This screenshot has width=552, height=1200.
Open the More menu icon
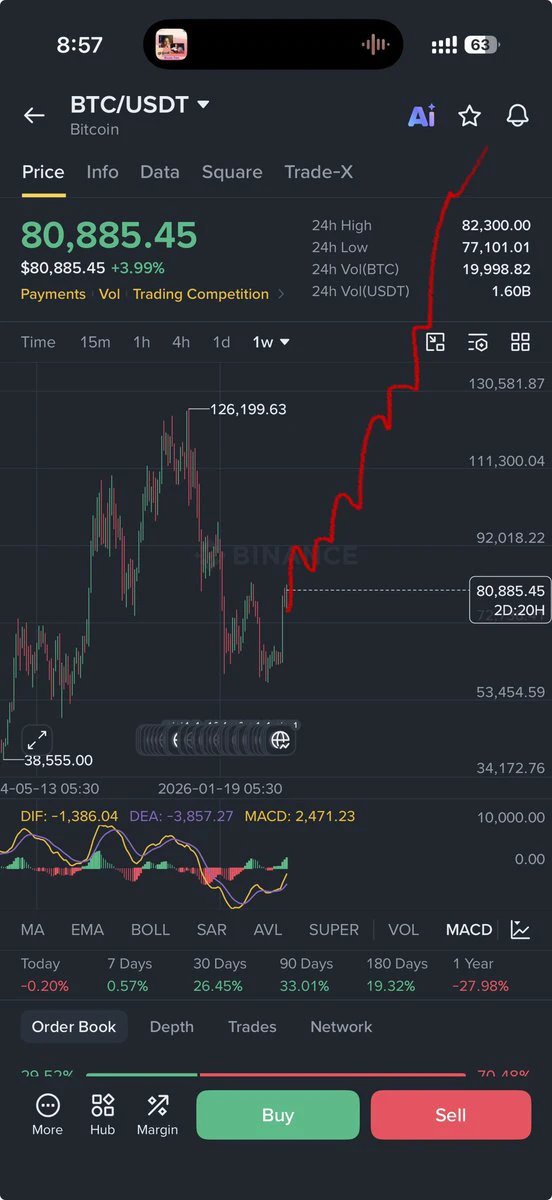[47, 1114]
